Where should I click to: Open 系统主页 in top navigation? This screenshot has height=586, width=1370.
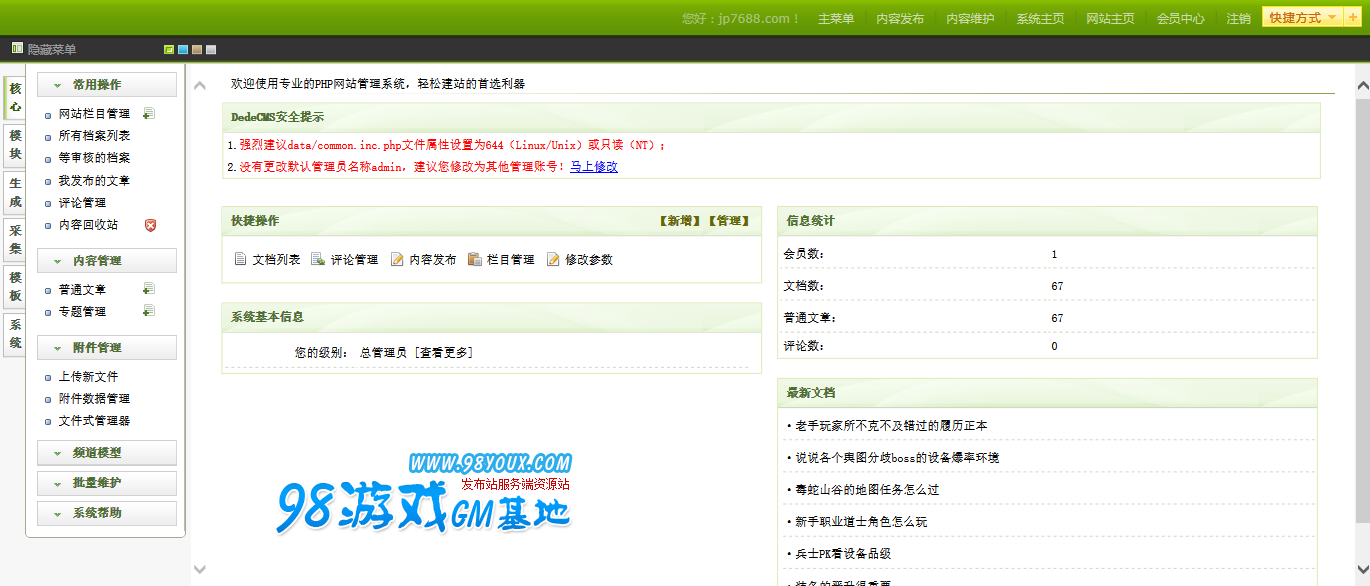[x=1040, y=19]
